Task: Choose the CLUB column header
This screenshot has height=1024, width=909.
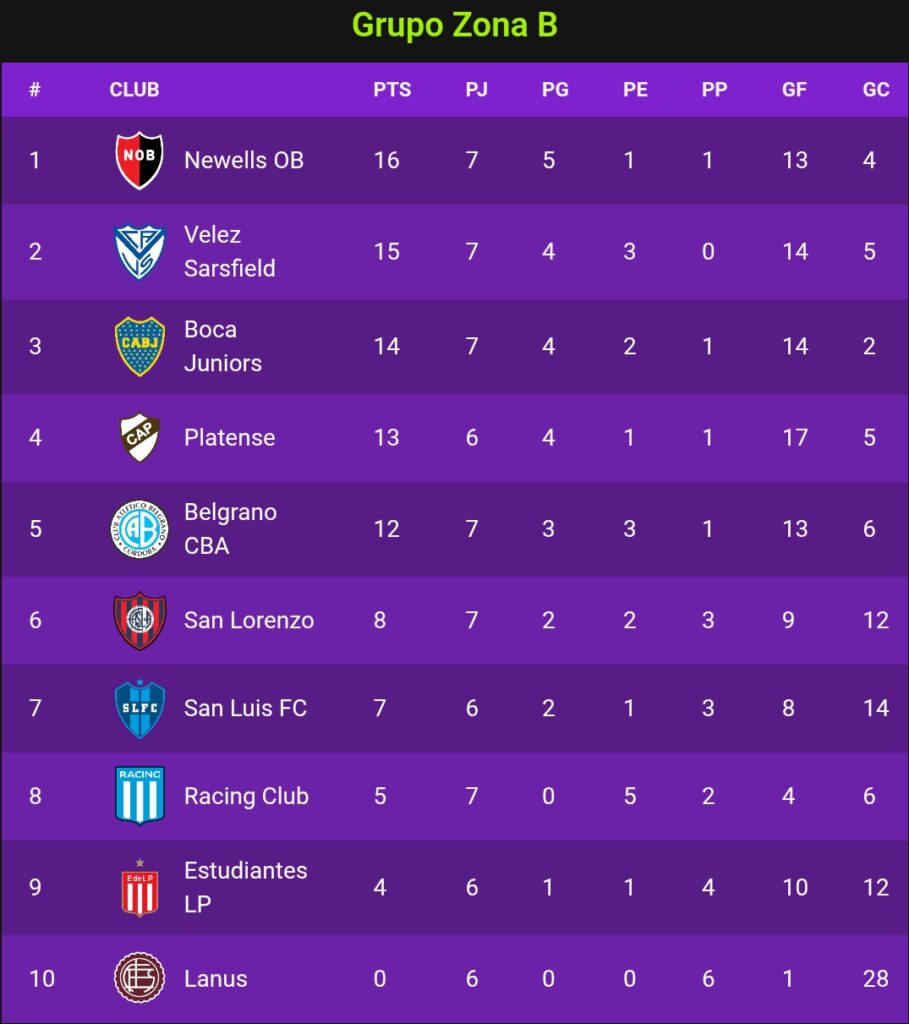Action: point(134,89)
